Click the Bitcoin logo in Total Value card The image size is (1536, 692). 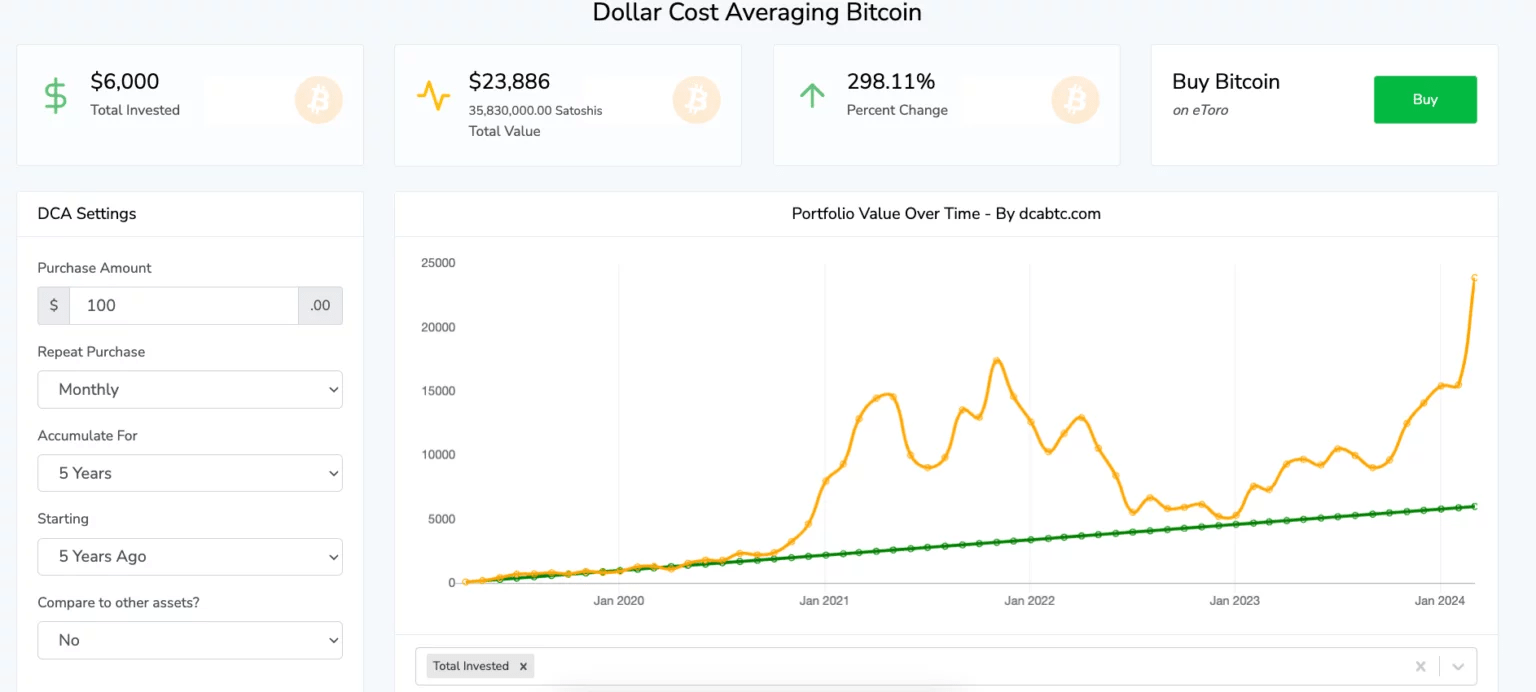click(697, 100)
